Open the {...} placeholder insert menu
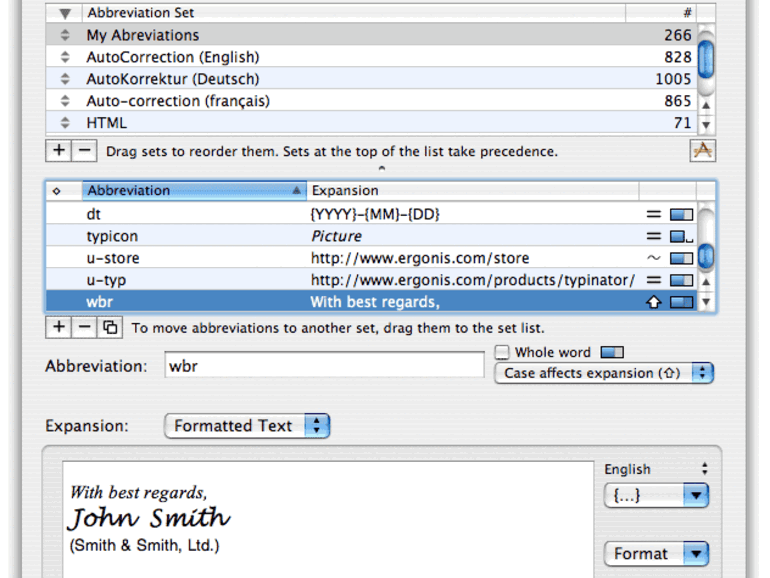 click(x=656, y=495)
